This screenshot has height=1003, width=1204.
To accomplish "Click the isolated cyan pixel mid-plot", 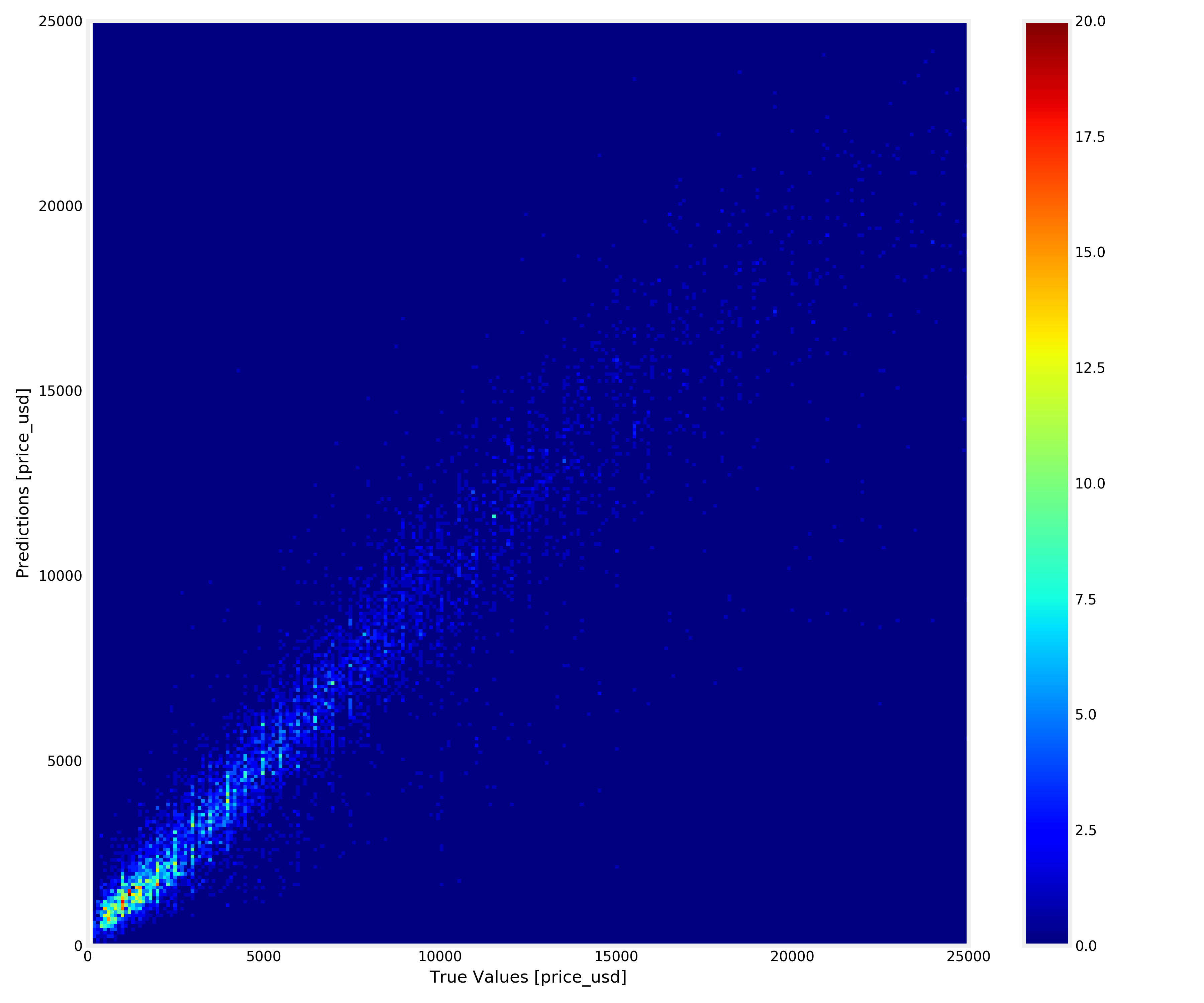I will click(x=494, y=517).
